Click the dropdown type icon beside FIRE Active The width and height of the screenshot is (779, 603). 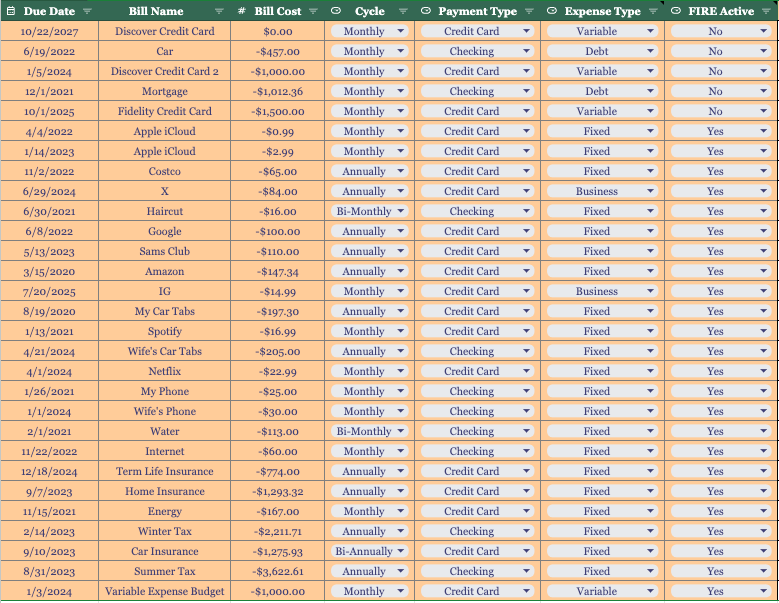(676, 11)
